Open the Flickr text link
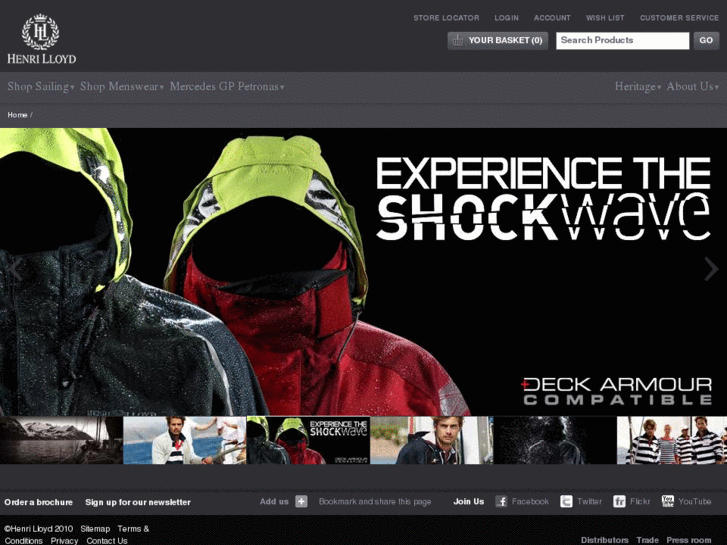This screenshot has width=727, height=545. 640,501
